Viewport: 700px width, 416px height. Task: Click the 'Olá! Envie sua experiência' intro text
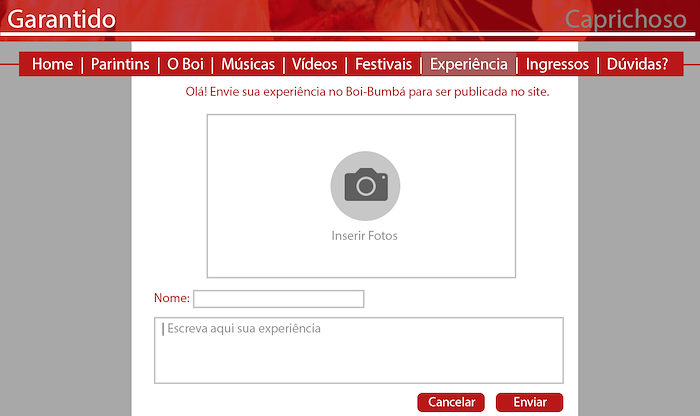pyautogui.click(x=367, y=92)
